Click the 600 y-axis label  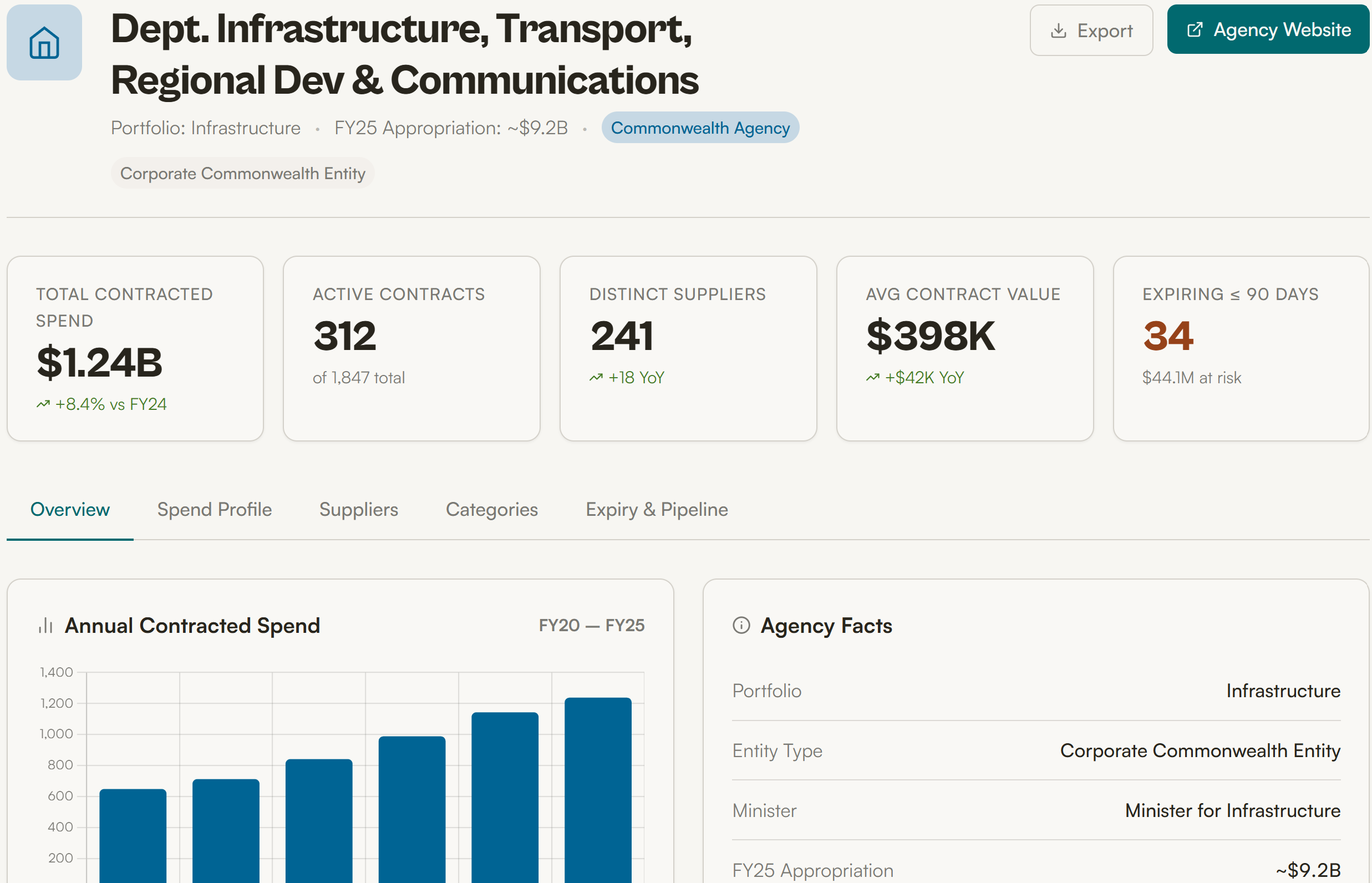(x=60, y=796)
